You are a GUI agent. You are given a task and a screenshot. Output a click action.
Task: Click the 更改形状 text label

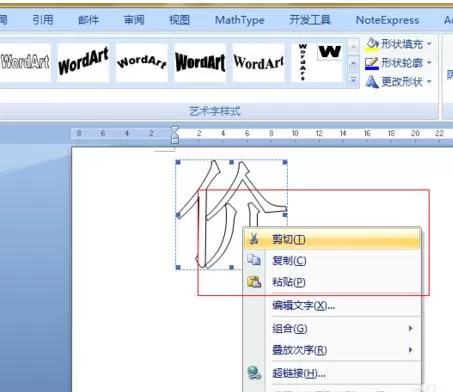(402, 81)
